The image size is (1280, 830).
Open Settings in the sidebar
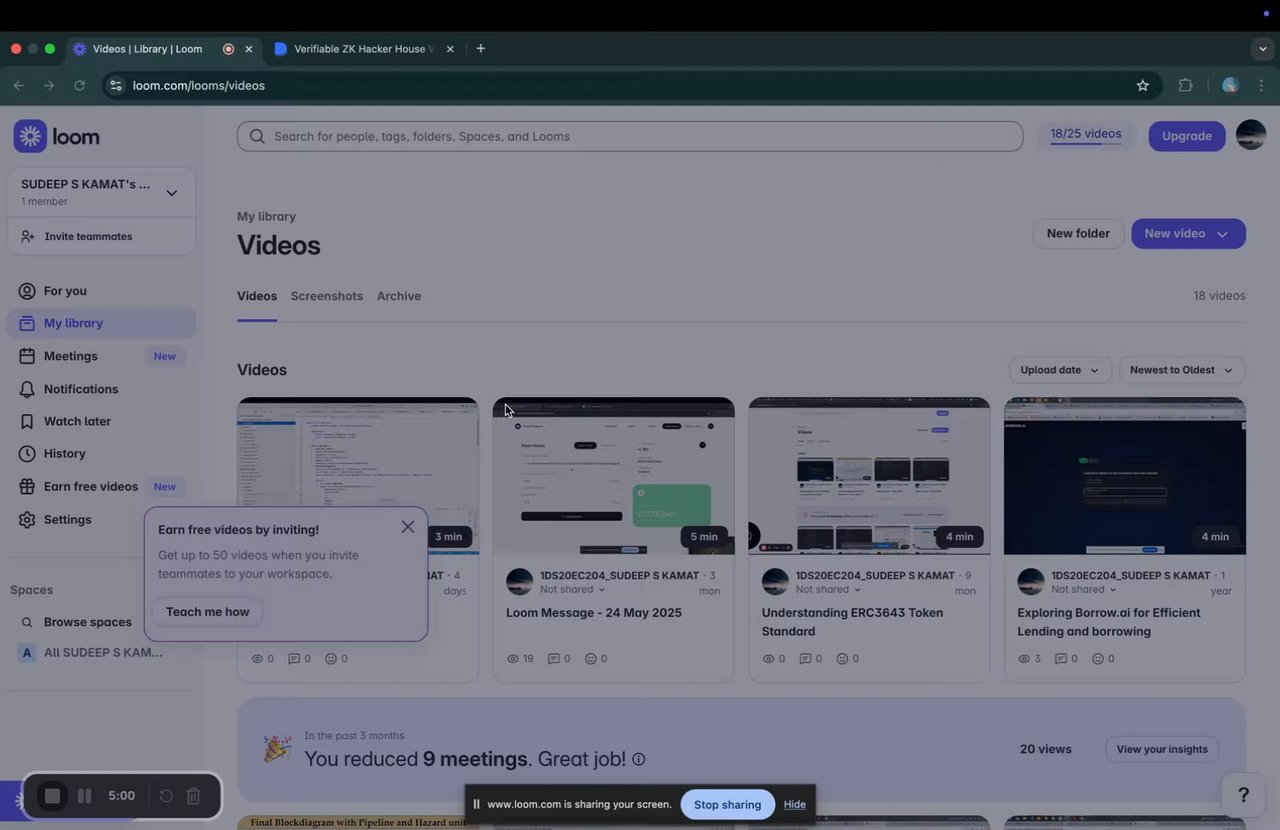click(x=67, y=520)
